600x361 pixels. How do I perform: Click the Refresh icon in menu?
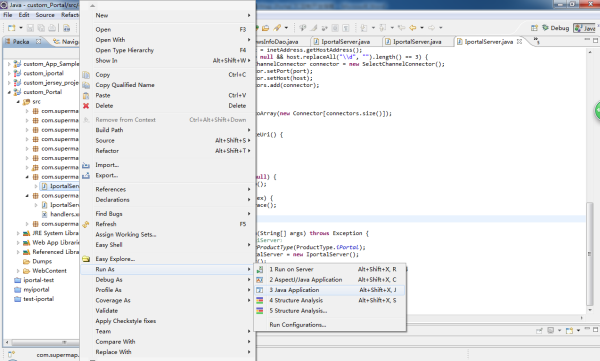86,224
